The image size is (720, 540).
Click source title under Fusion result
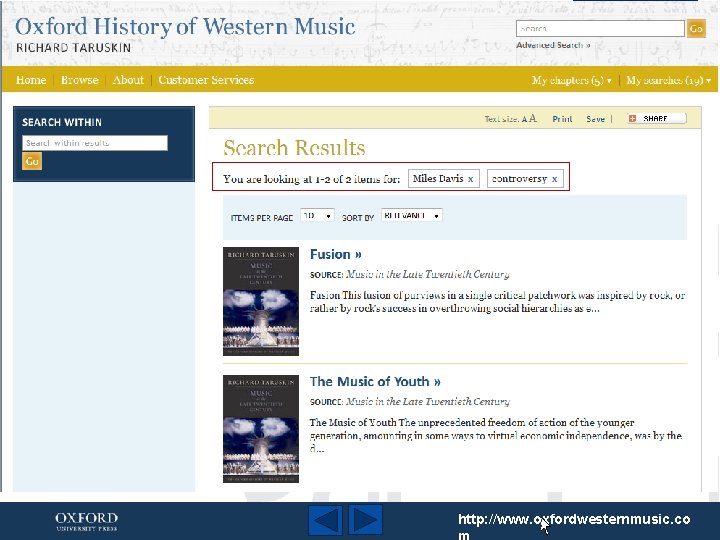click(x=428, y=274)
